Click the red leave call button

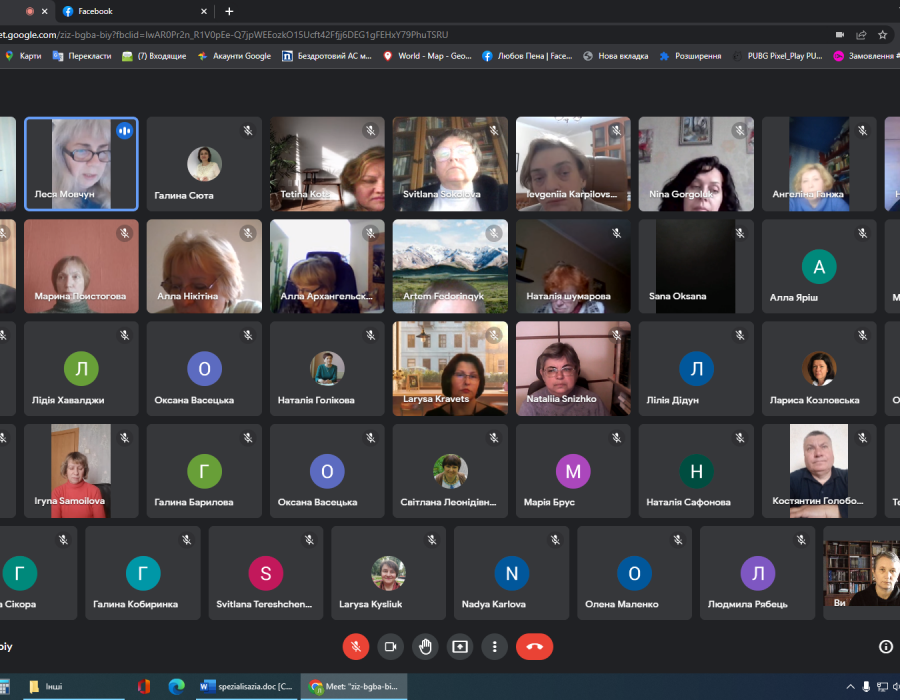534,646
